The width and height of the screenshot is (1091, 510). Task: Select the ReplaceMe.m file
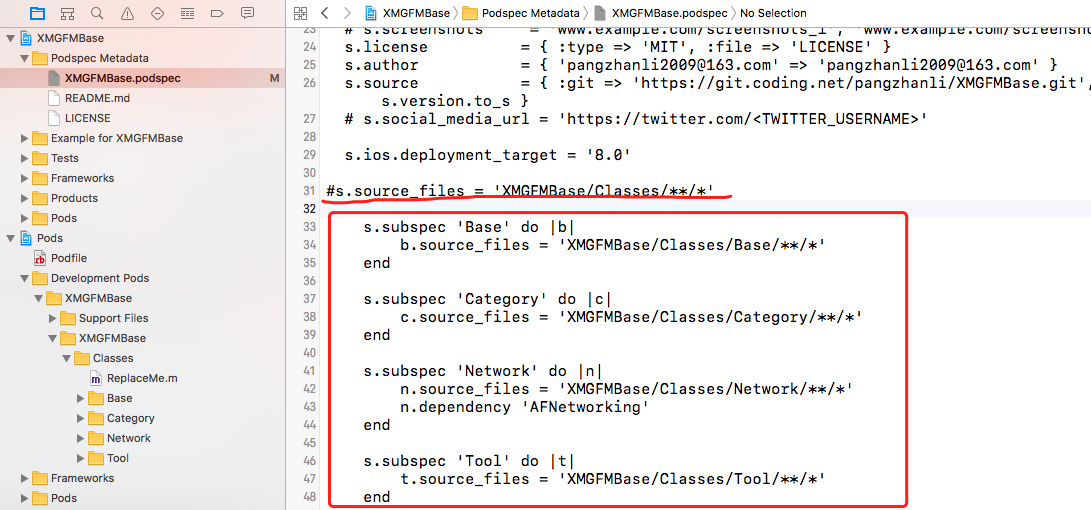click(x=142, y=378)
